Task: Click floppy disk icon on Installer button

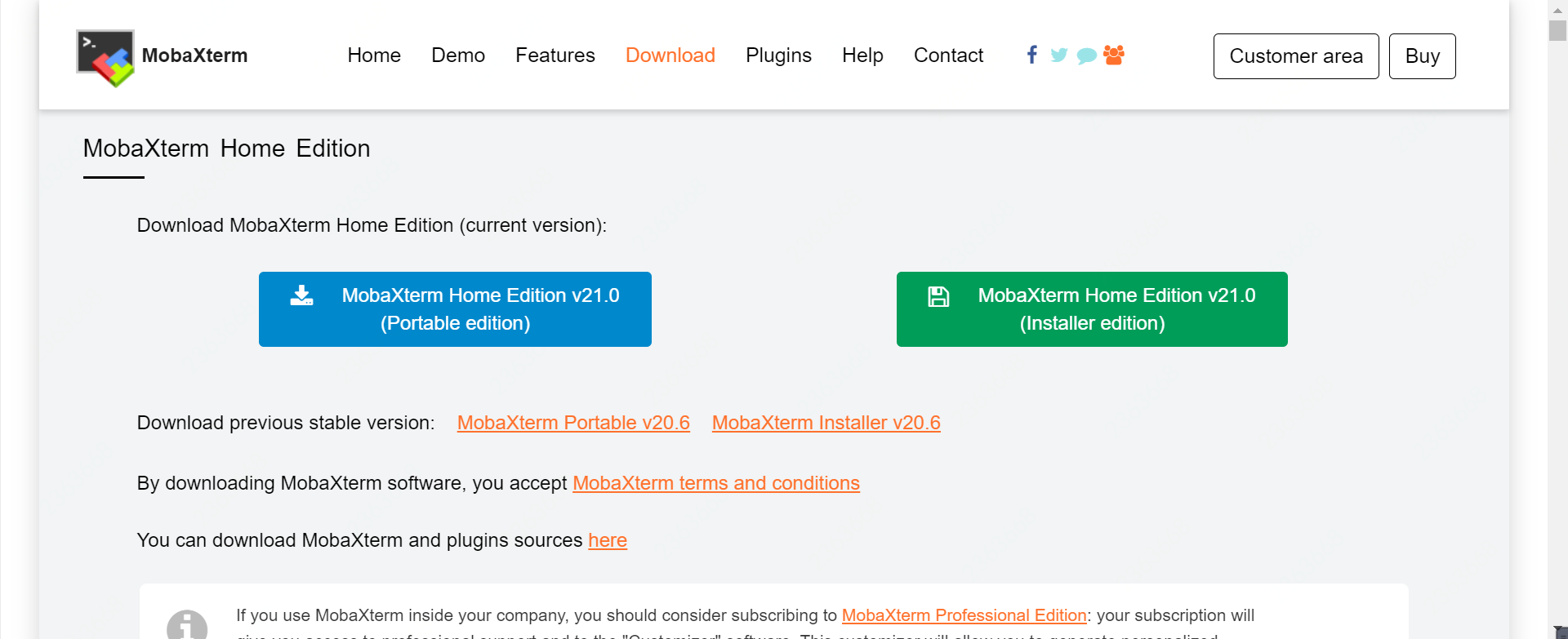Action: pyautogui.click(x=938, y=296)
